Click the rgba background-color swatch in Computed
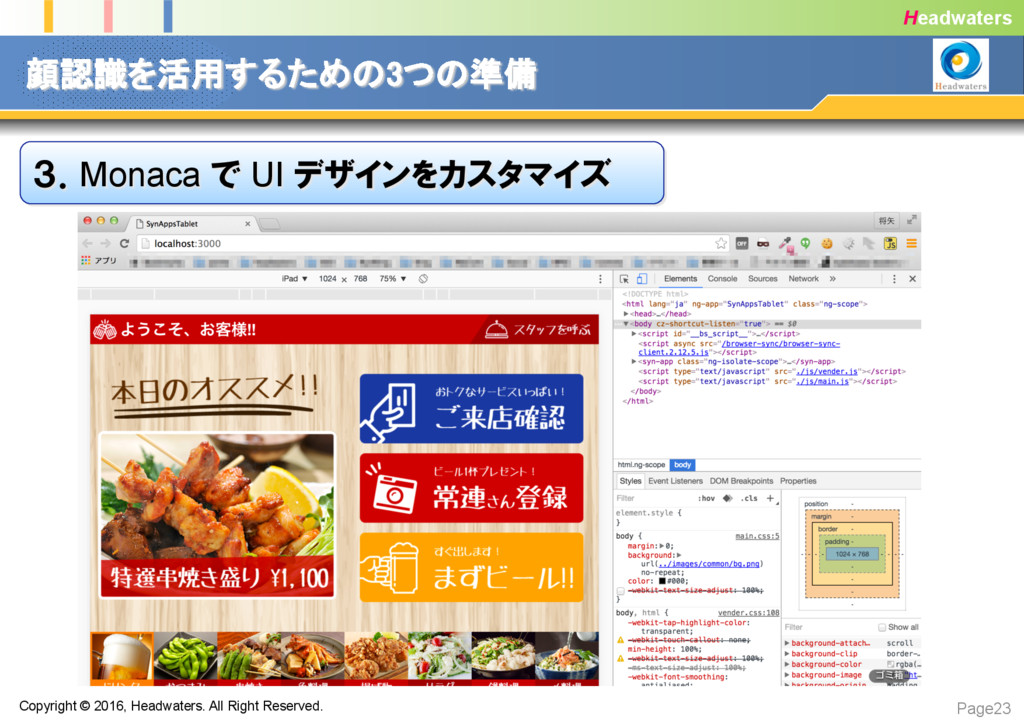 click(x=891, y=665)
